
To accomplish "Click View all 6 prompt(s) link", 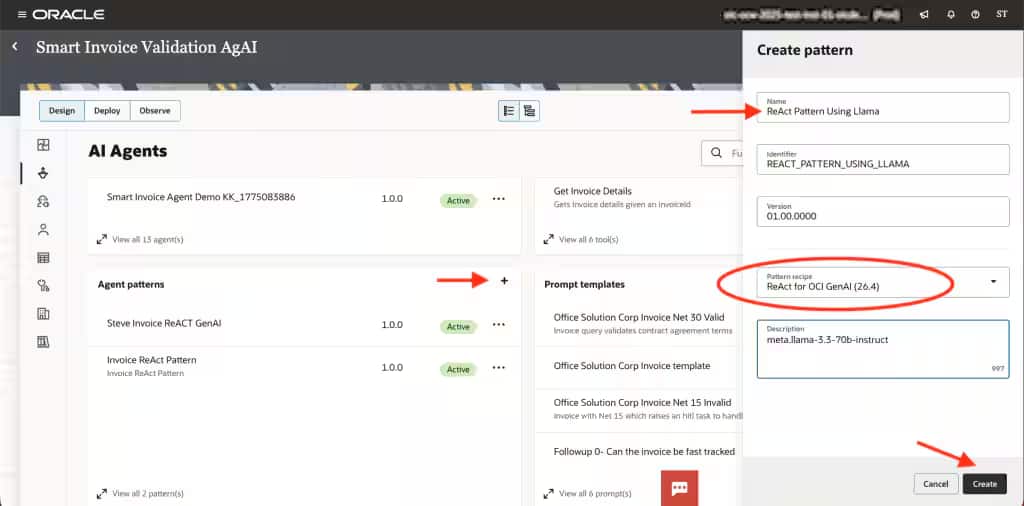I will point(595,494).
